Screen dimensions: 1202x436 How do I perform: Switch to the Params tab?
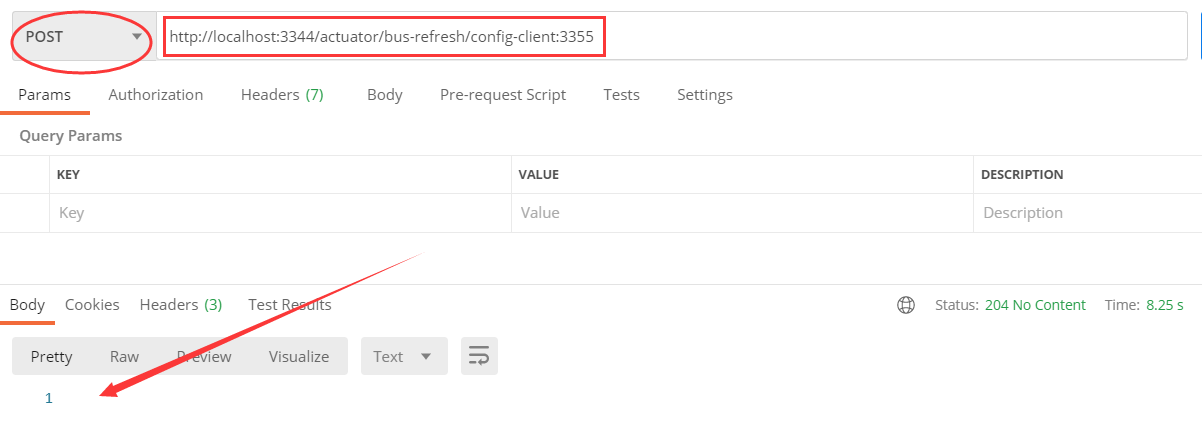pyautogui.click(x=44, y=95)
